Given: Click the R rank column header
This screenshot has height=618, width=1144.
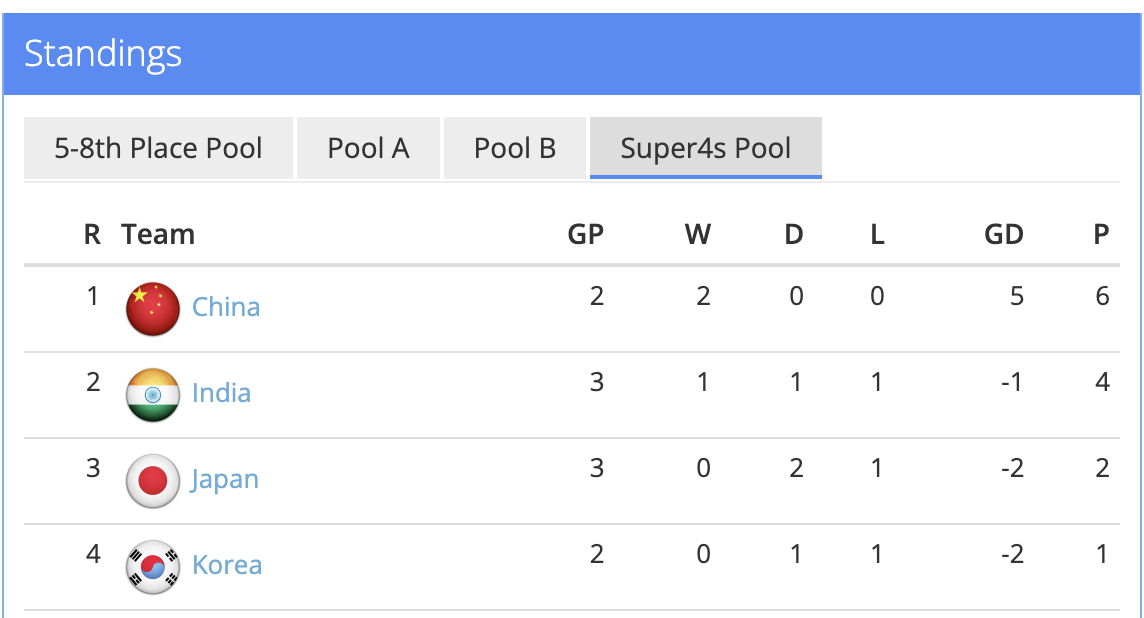Looking at the screenshot, I should (x=92, y=235).
